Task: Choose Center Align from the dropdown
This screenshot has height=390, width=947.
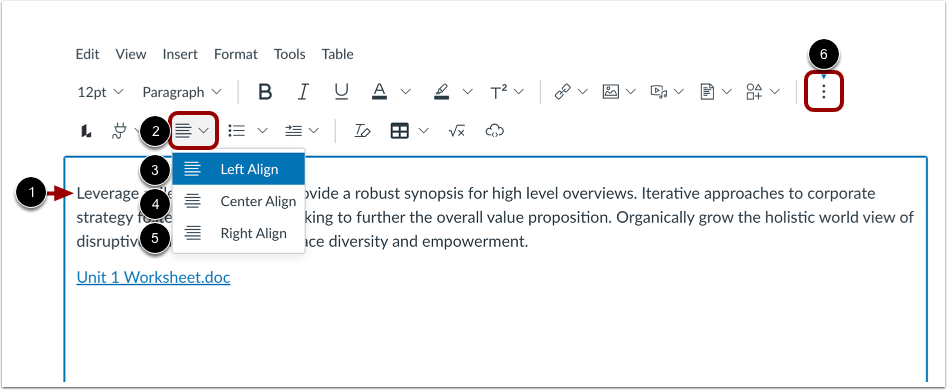Action: 239,201
